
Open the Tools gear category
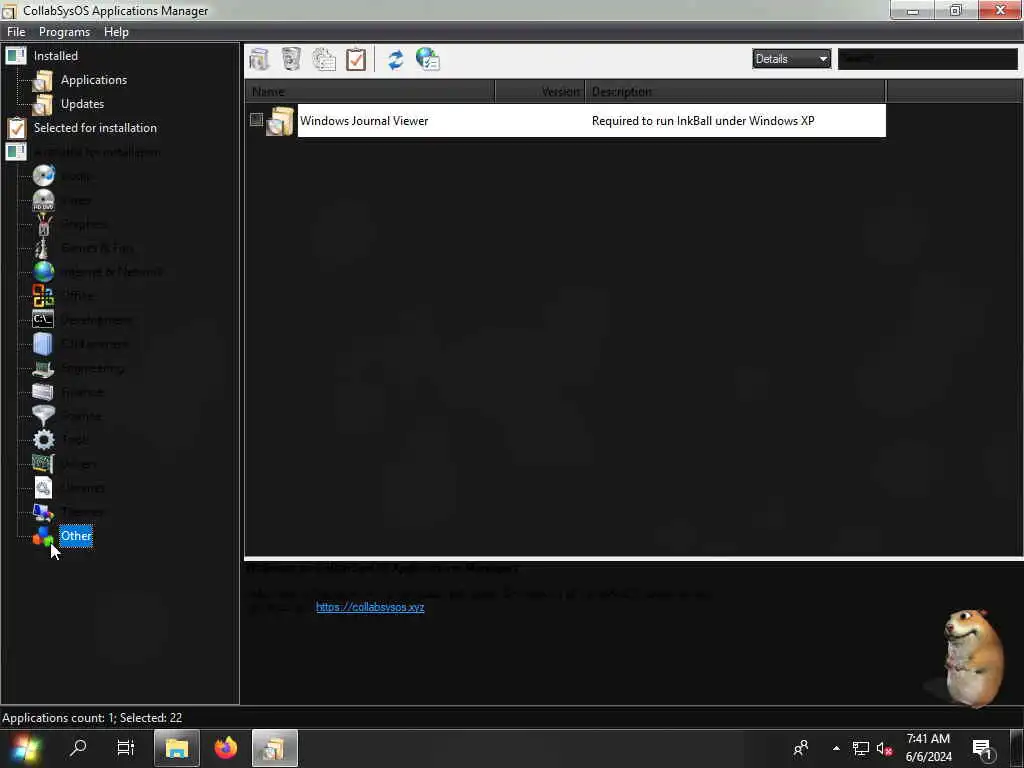(x=44, y=440)
